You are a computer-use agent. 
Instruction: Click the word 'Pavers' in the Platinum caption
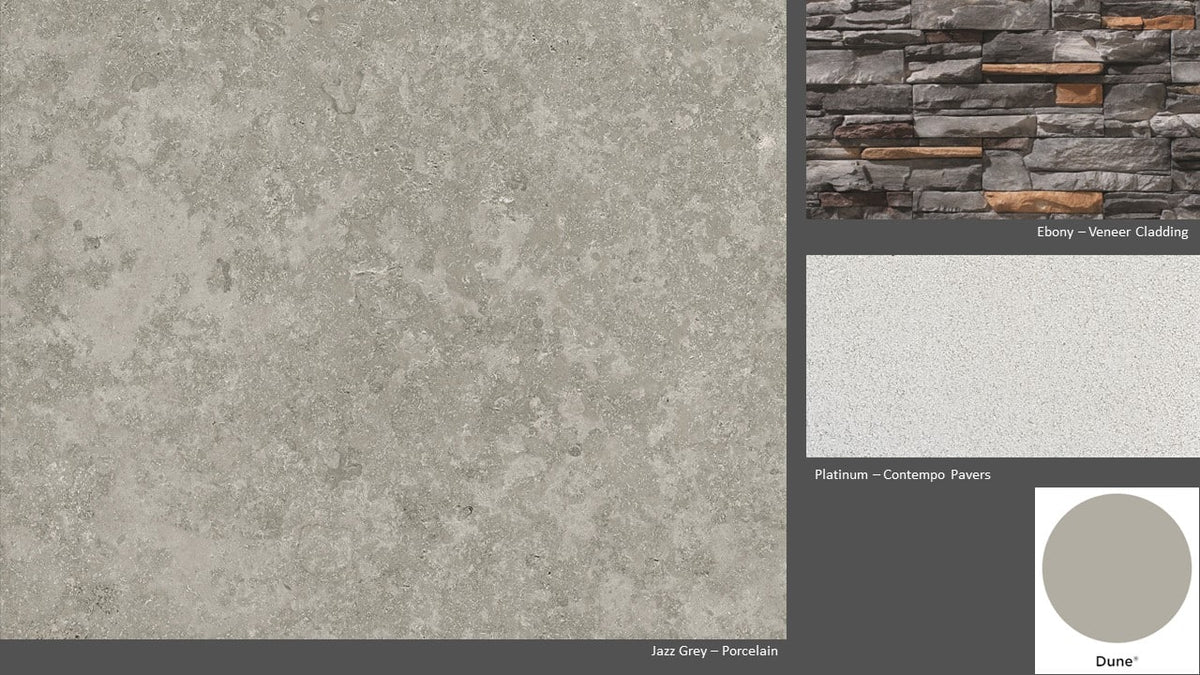click(969, 474)
